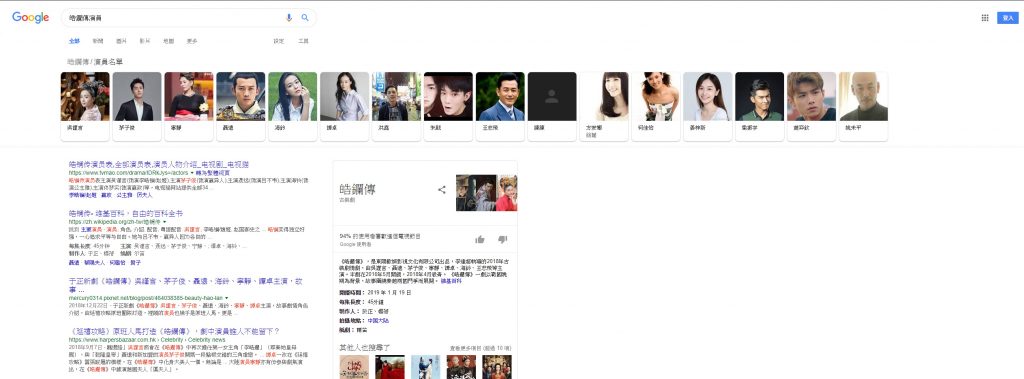Open the red-toned related show thumbnail

tap(390, 367)
